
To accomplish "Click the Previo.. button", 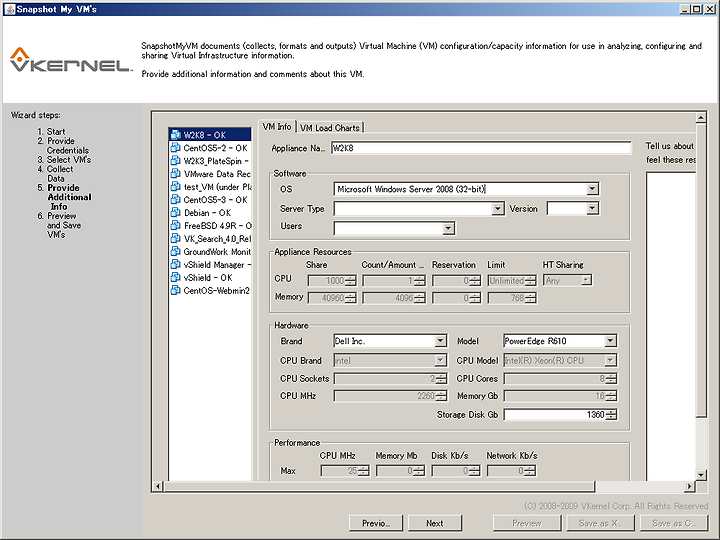I will [x=376, y=523].
